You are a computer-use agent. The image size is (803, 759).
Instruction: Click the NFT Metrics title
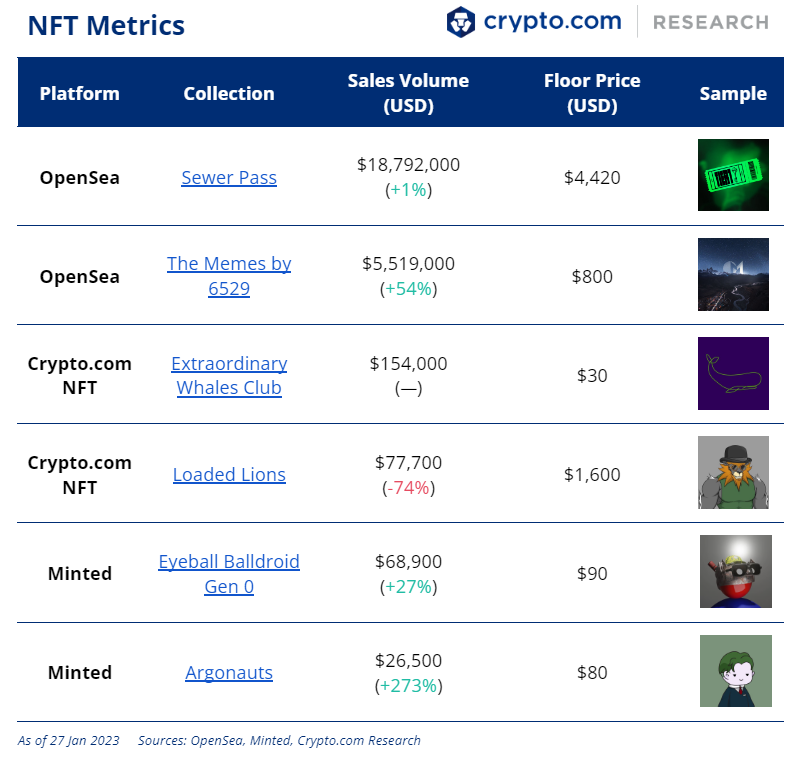(x=106, y=26)
